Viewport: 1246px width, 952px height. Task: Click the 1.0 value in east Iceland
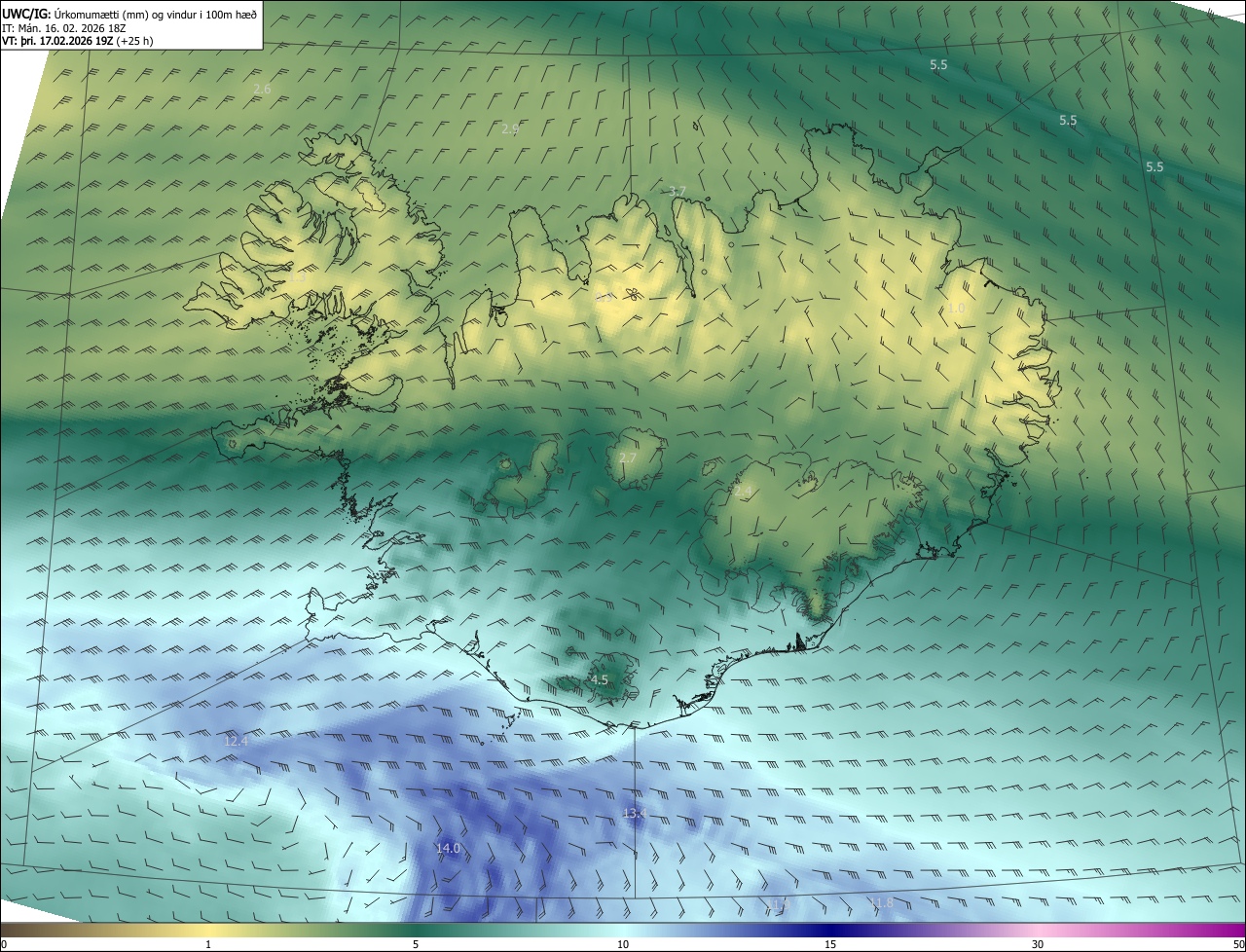click(x=956, y=308)
